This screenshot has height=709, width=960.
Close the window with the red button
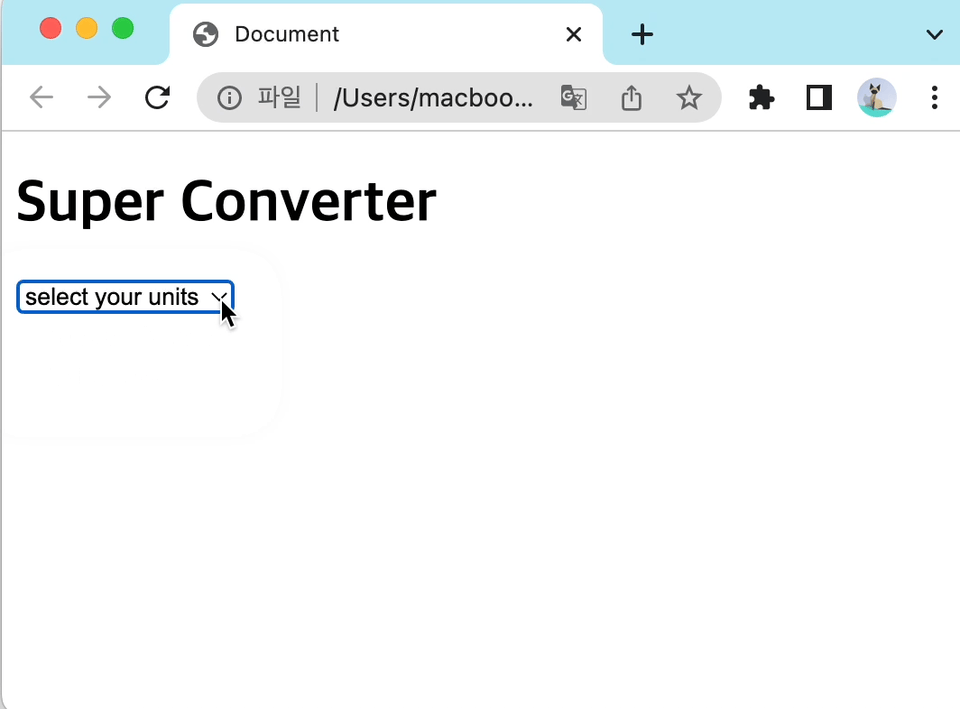tap(51, 28)
